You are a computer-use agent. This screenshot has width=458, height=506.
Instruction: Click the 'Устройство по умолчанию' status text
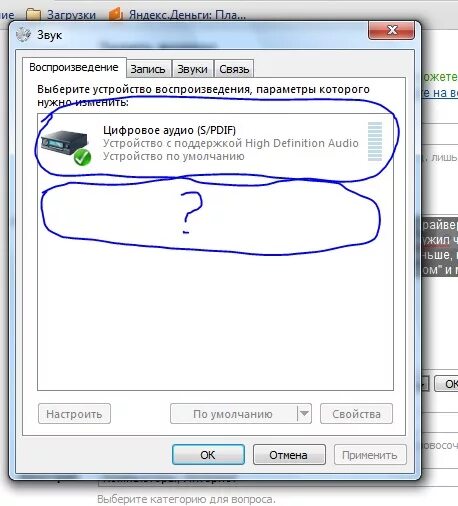174,156
